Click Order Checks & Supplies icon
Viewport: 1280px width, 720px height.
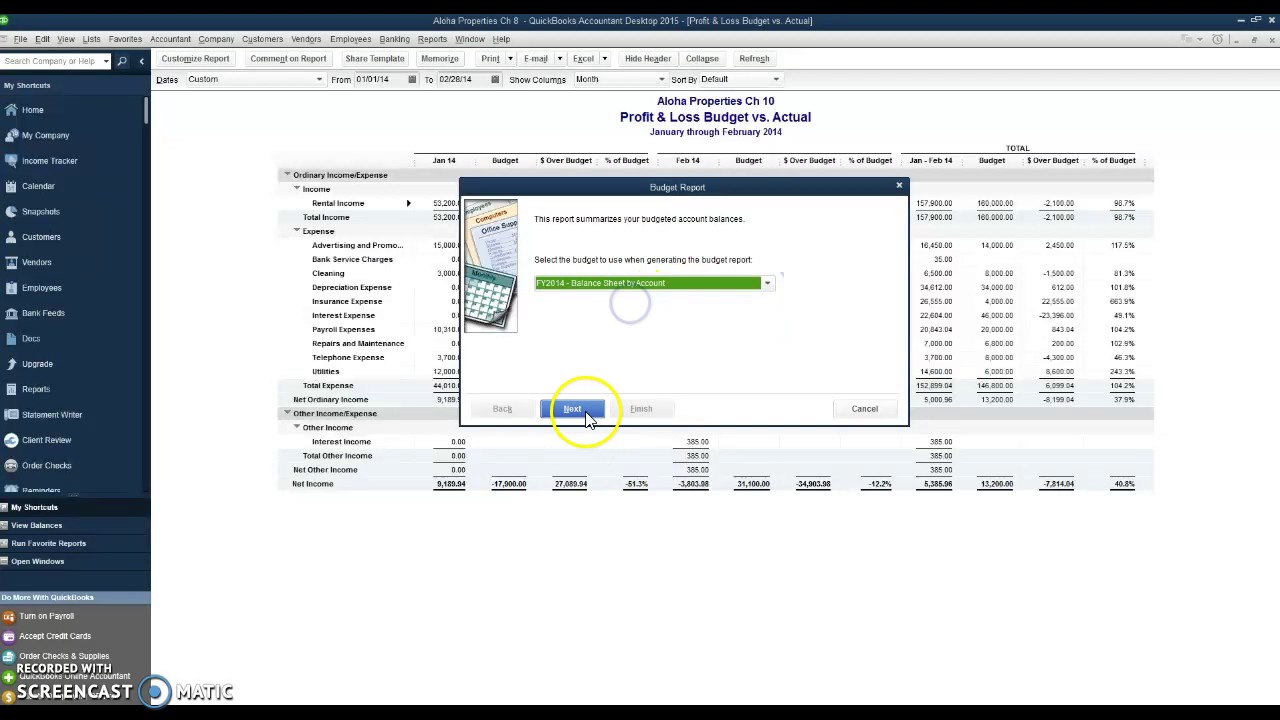point(9,656)
